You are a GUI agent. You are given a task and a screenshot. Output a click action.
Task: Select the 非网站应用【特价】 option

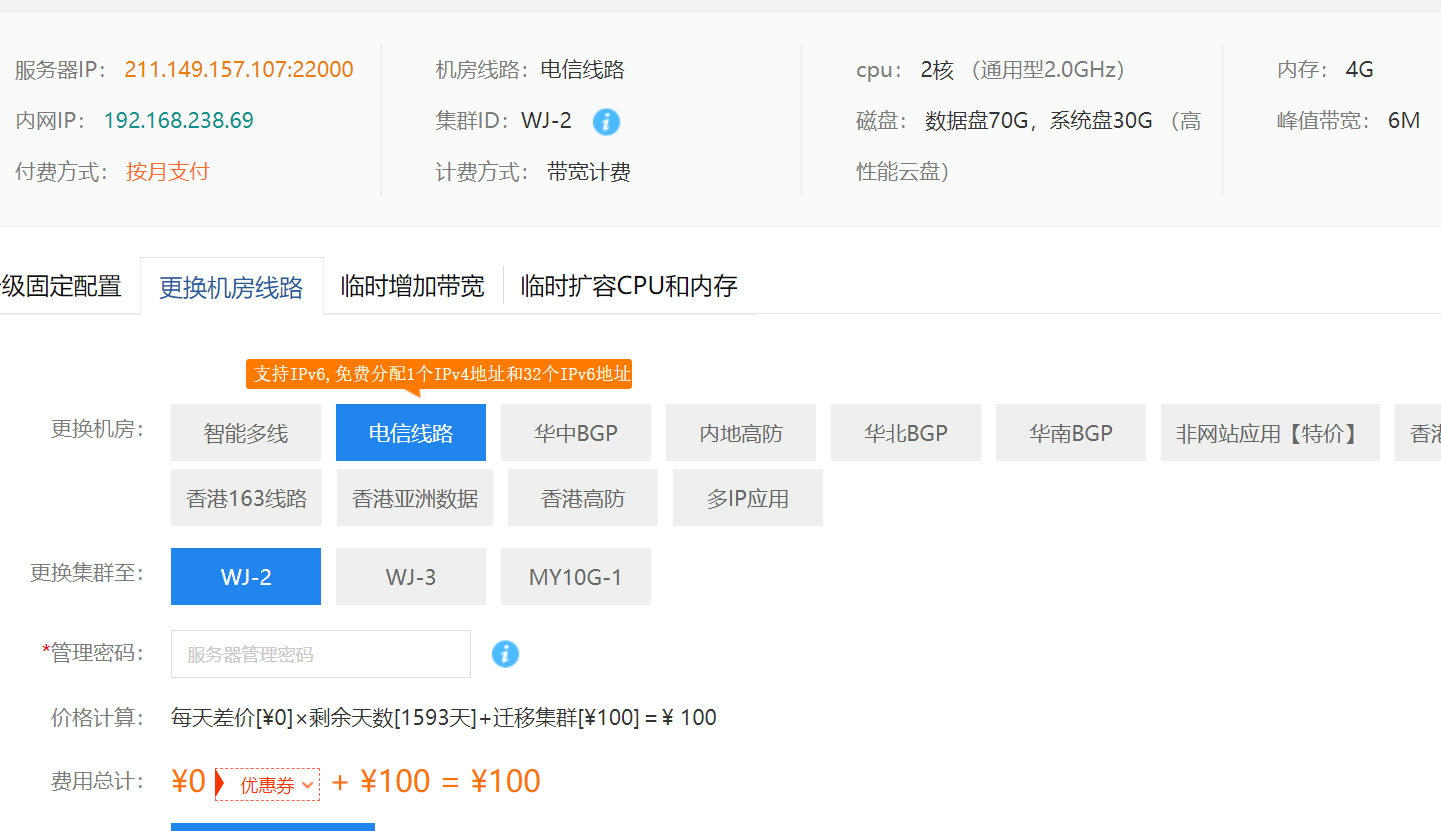pos(1269,432)
